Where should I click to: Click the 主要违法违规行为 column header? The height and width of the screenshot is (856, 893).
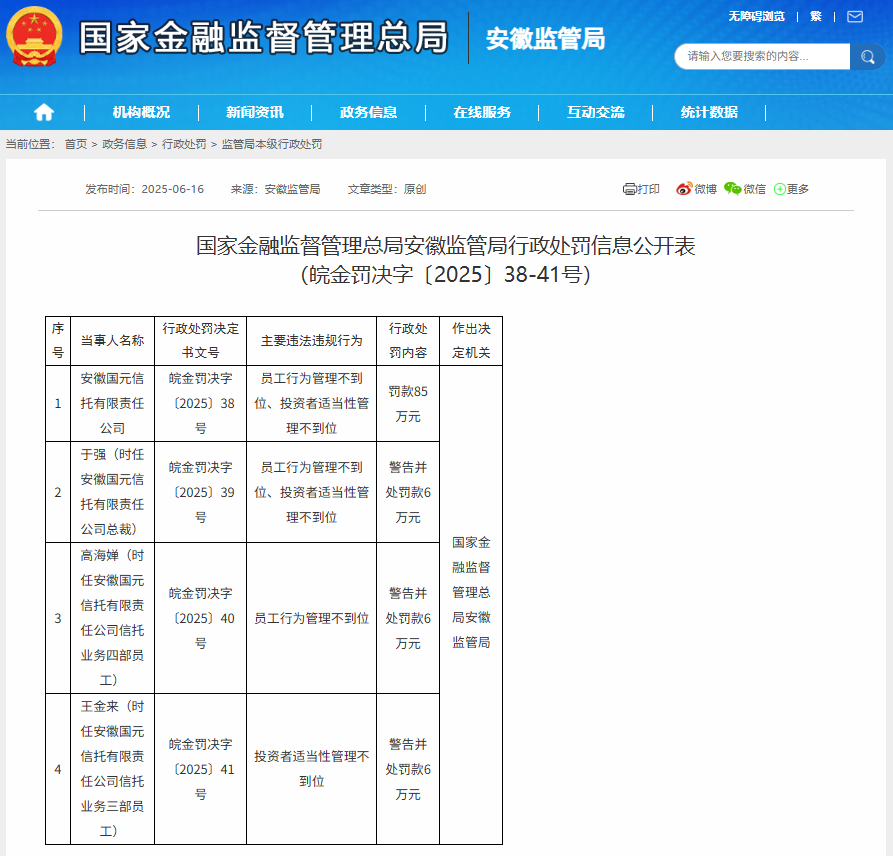click(x=312, y=341)
